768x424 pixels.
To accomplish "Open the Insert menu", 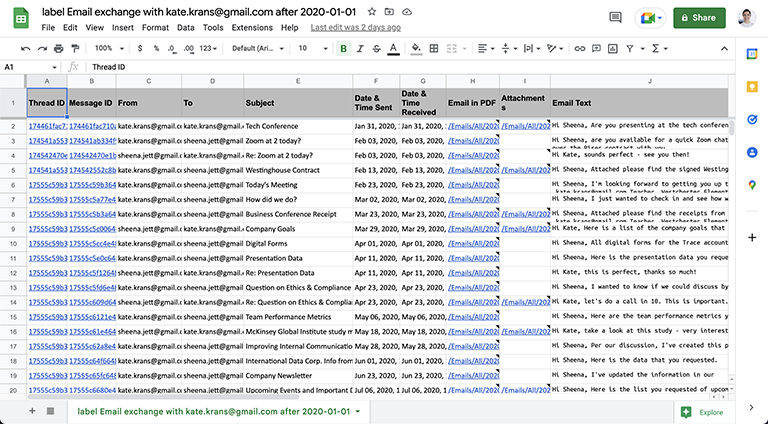I will click(x=122, y=28).
